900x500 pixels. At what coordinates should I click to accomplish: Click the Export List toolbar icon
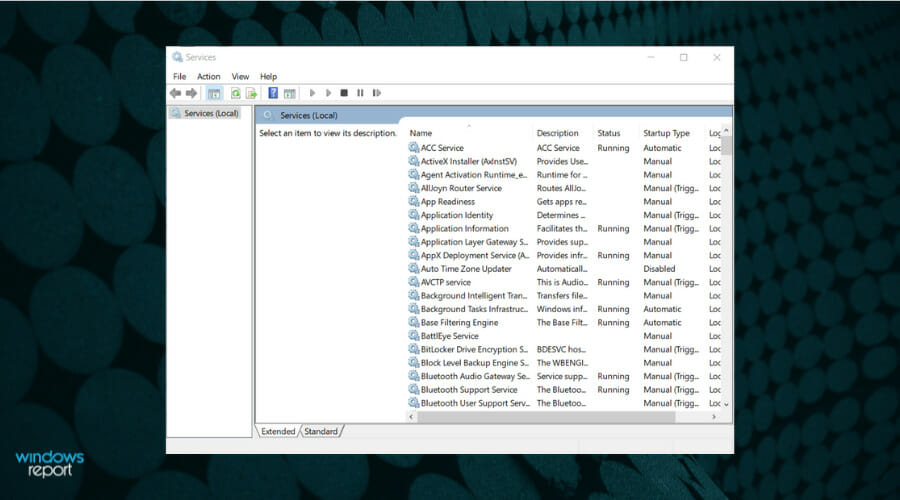pos(252,93)
